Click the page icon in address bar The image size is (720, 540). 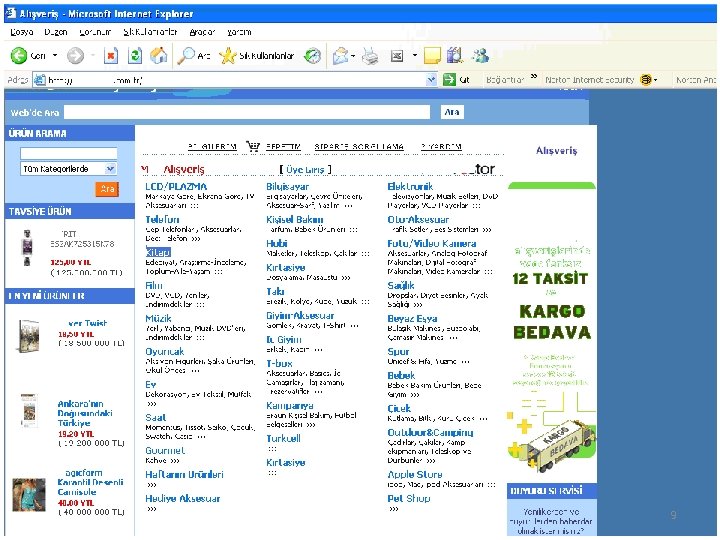pos(40,80)
